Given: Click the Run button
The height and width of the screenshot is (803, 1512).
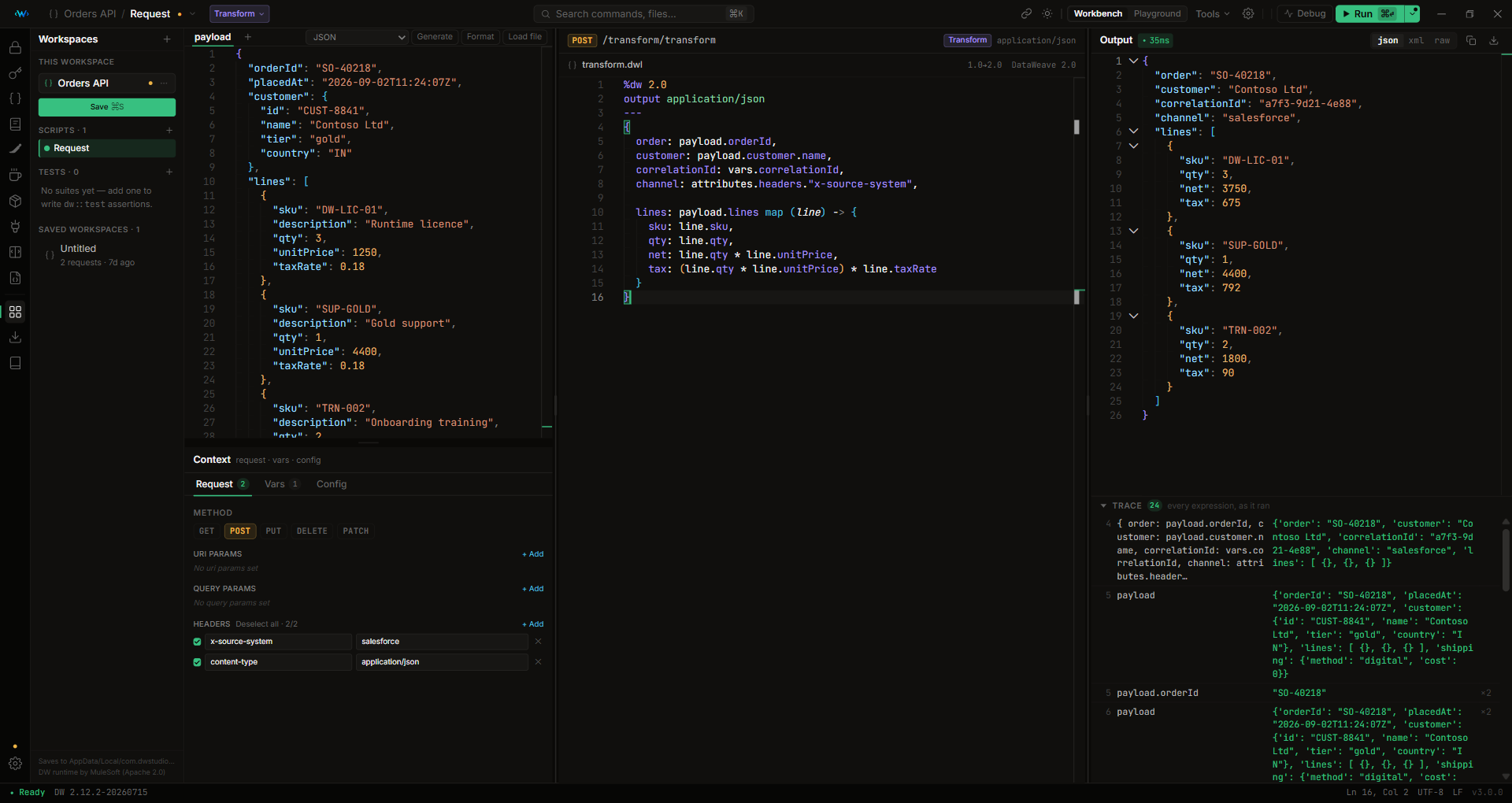Looking at the screenshot, I should click(x=1370, y=13).
